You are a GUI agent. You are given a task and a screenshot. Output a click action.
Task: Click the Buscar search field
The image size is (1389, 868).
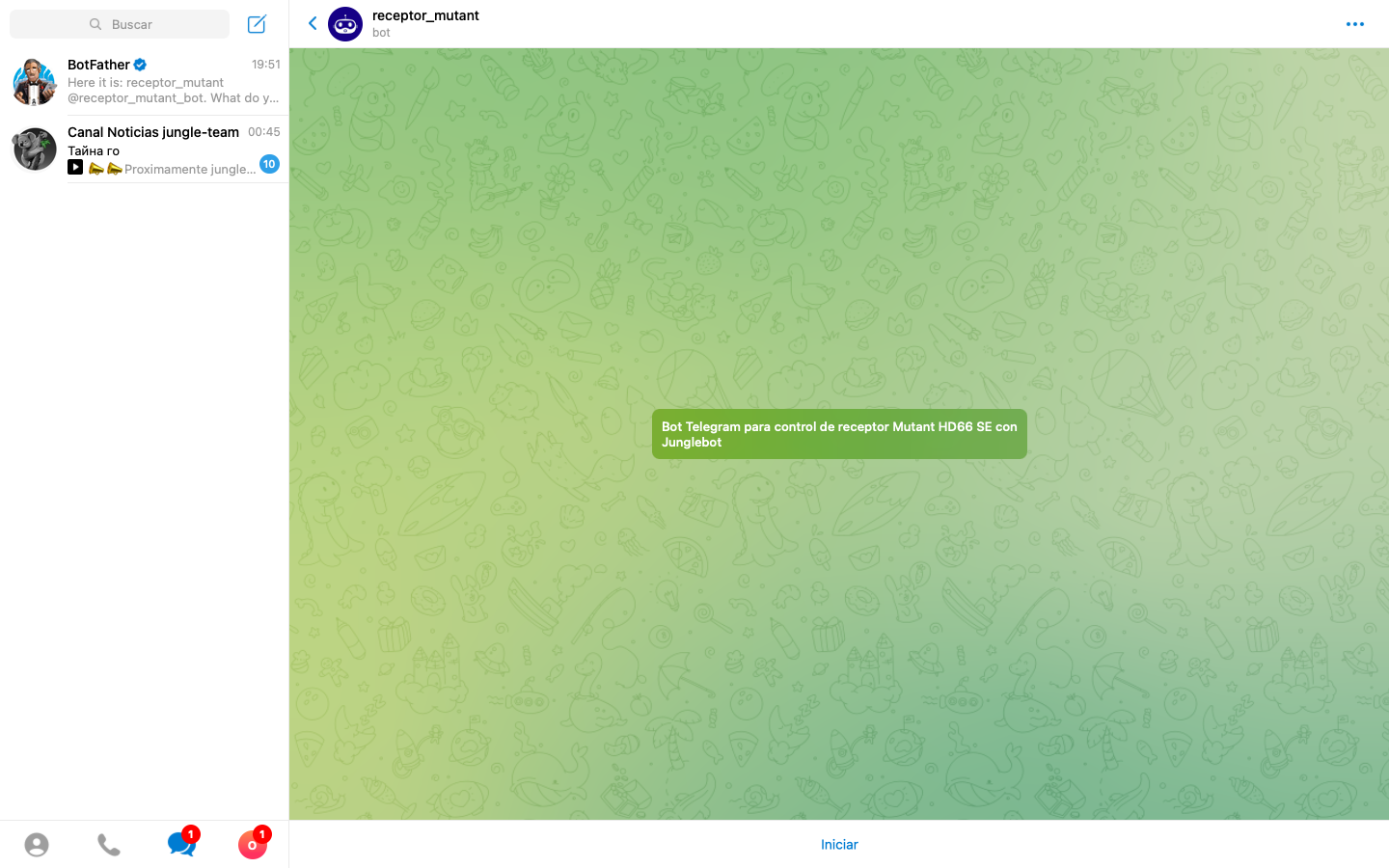point(120,24)
